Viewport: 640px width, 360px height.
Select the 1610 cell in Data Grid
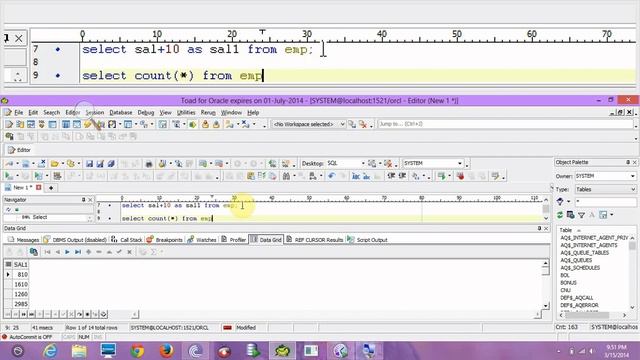[20, 284]
